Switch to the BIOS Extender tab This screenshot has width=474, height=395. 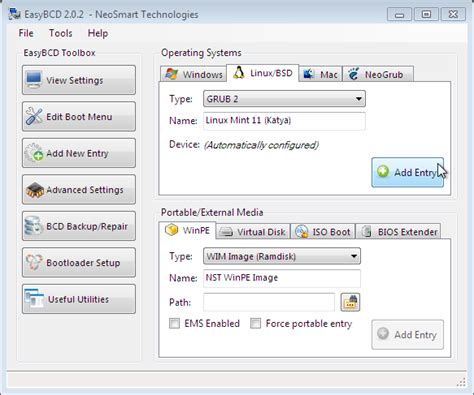pyautogui.click(x=399, y=232)
